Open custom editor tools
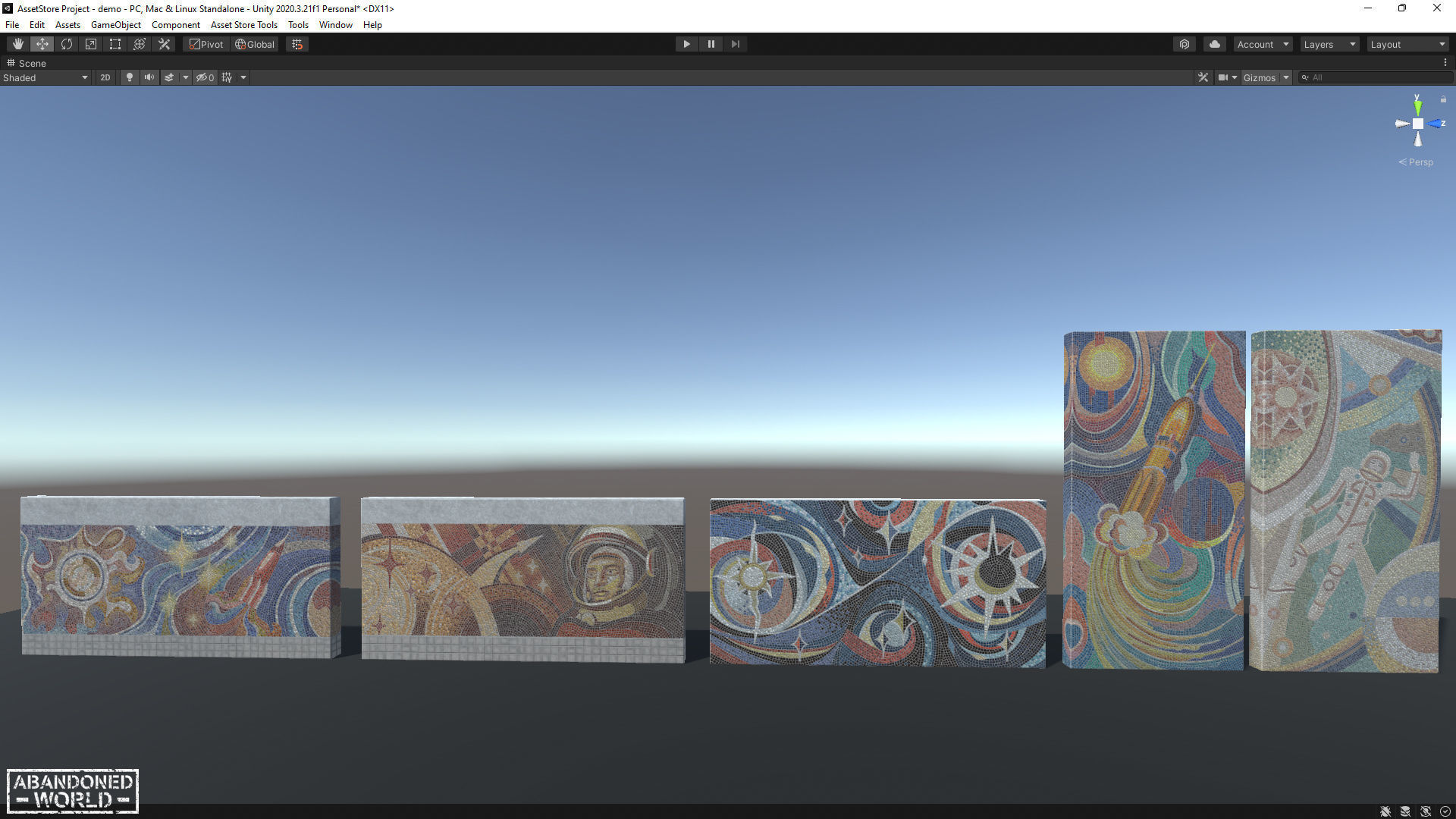The height and width of the screenshot is (819, 1456). pos(164,44)
